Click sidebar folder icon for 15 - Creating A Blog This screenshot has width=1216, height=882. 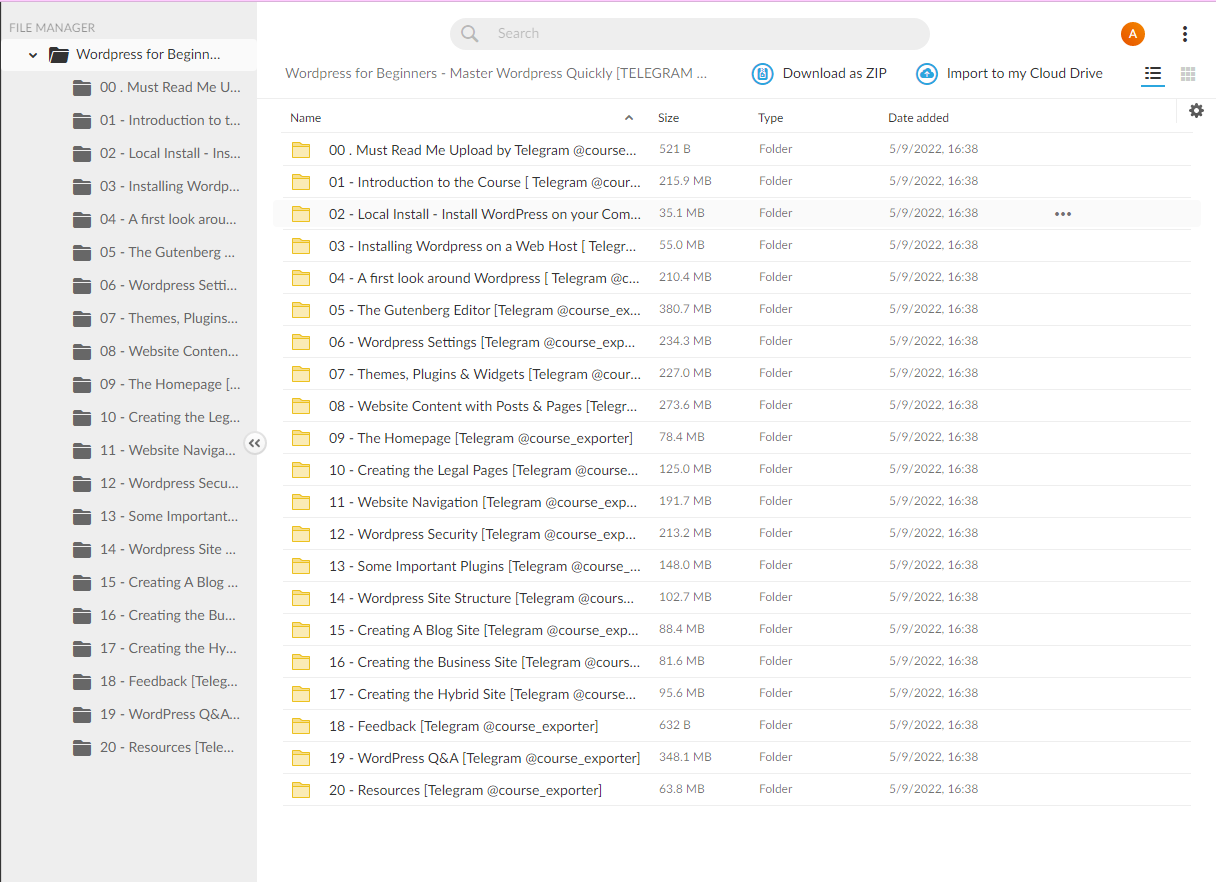coord(82,583)
